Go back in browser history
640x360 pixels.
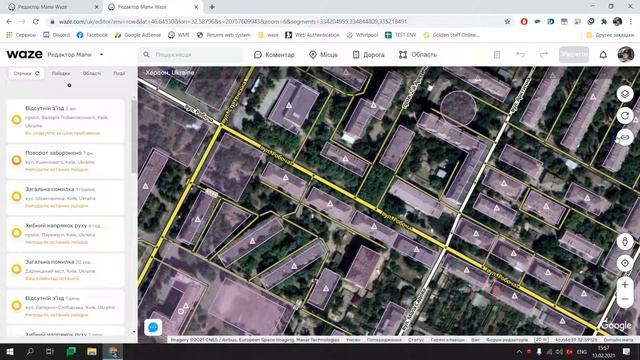9,22
